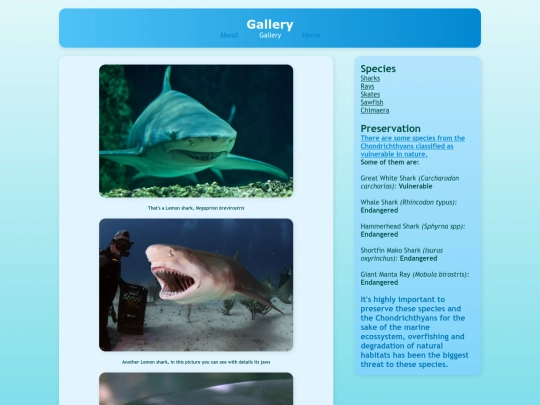
Task: Click the Species sidebar heading
Action: 378,69
